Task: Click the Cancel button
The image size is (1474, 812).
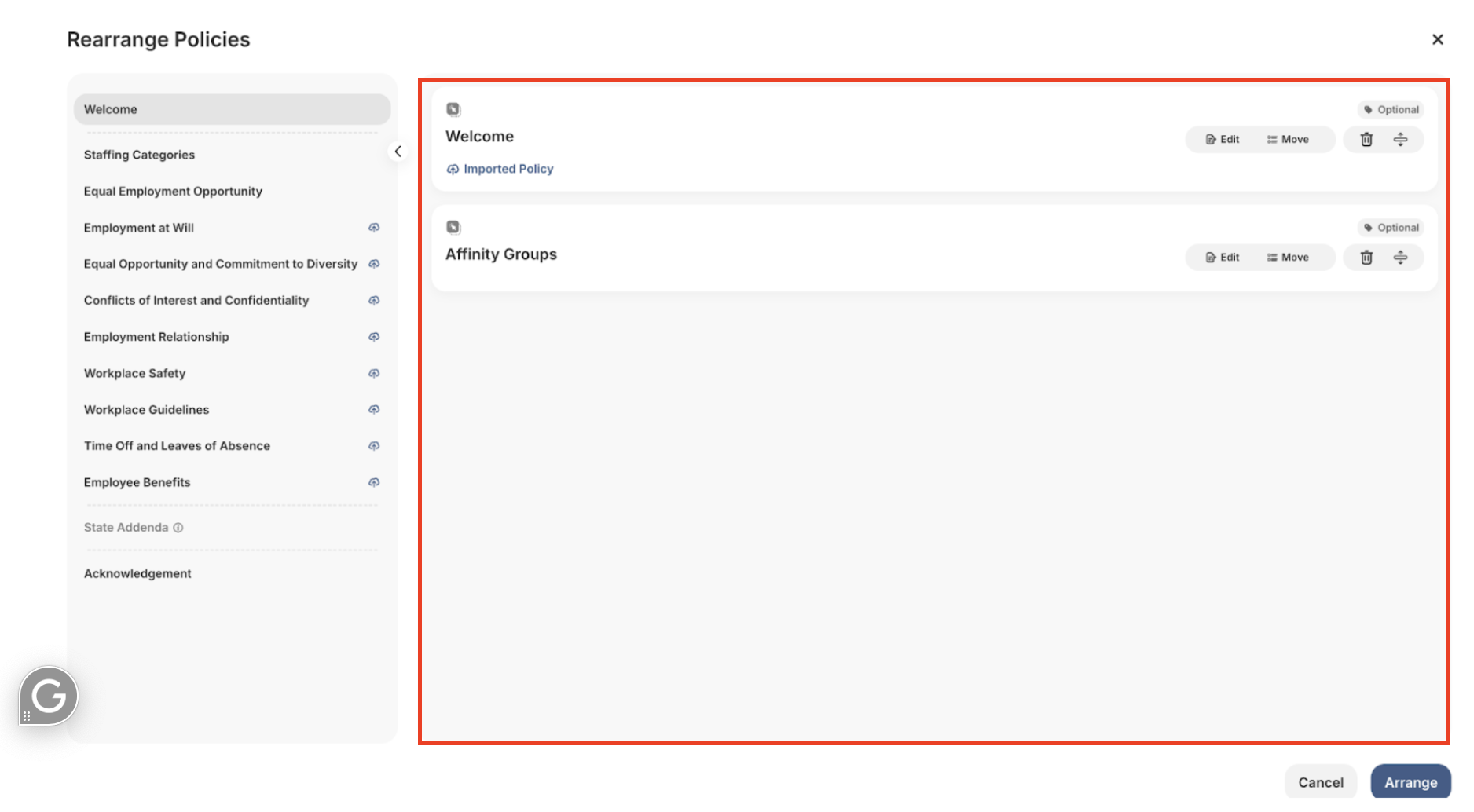Action: [x=1321, y=782]
